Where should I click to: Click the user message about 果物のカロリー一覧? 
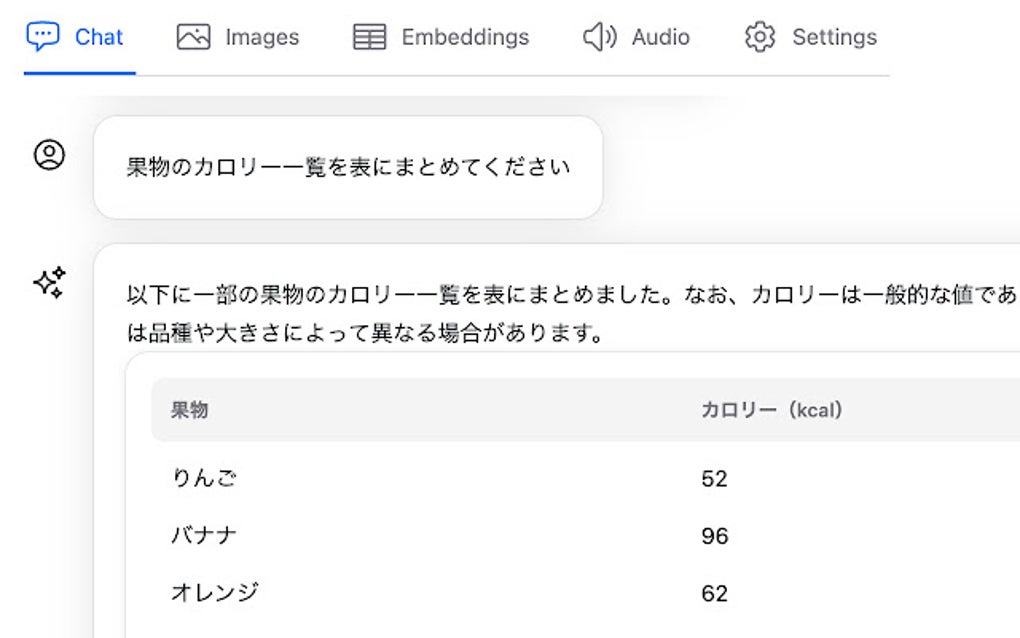348,167
